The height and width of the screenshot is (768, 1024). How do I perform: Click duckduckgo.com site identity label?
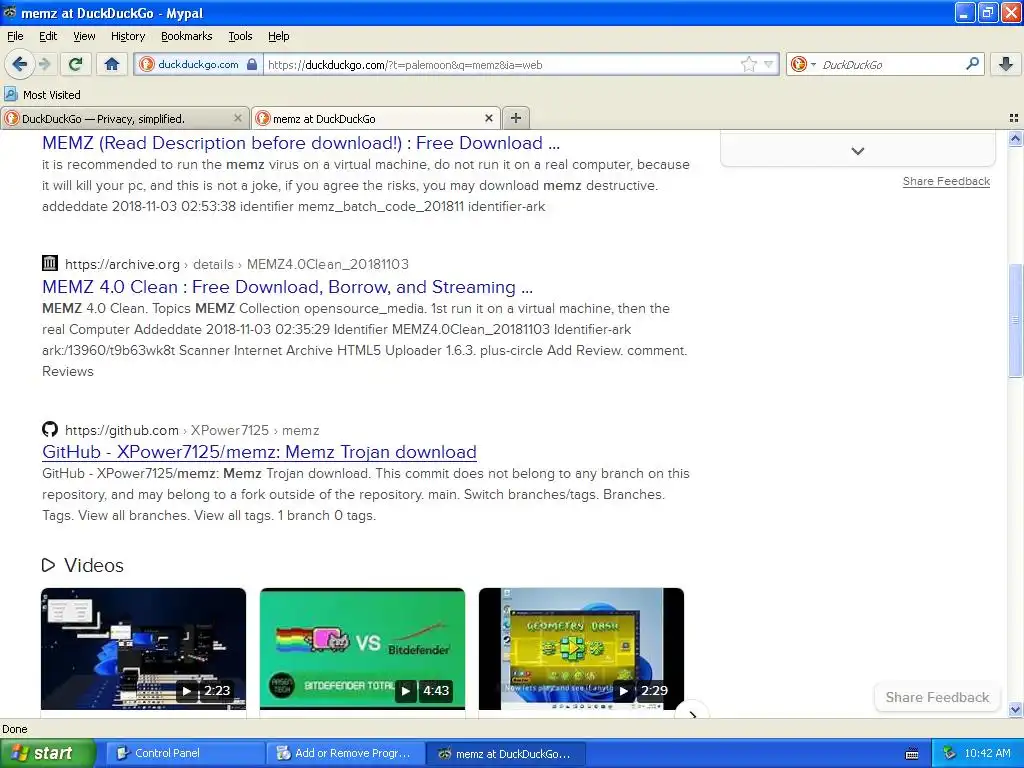tap(198, 64)
